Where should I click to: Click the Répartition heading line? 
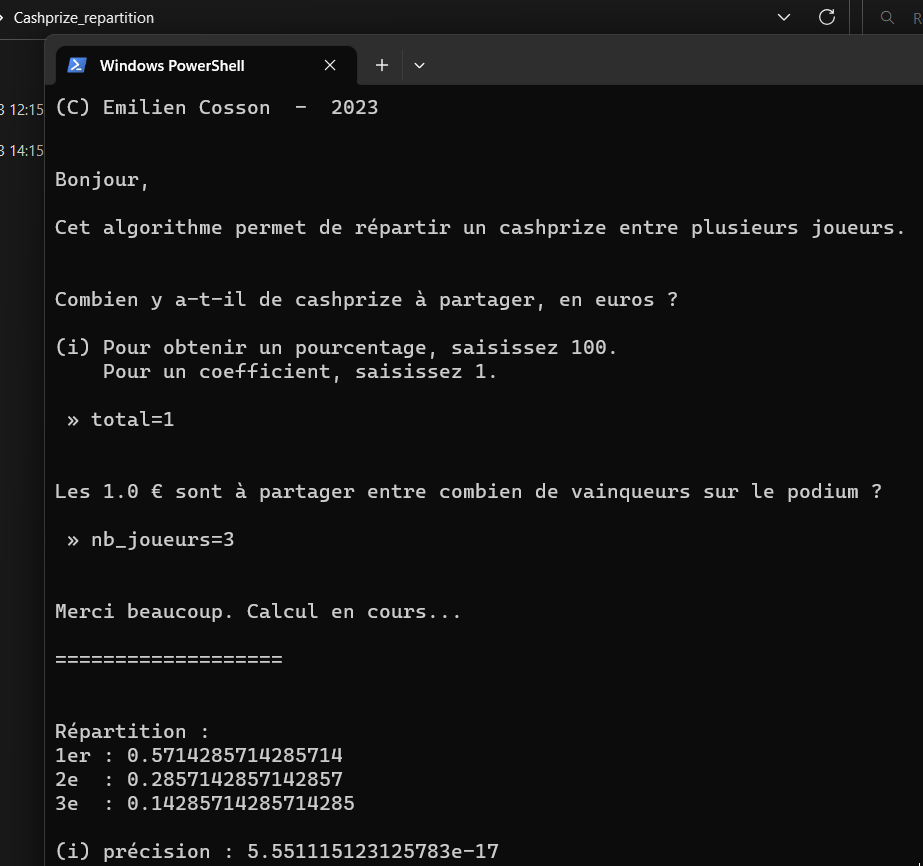coord(130,730)
